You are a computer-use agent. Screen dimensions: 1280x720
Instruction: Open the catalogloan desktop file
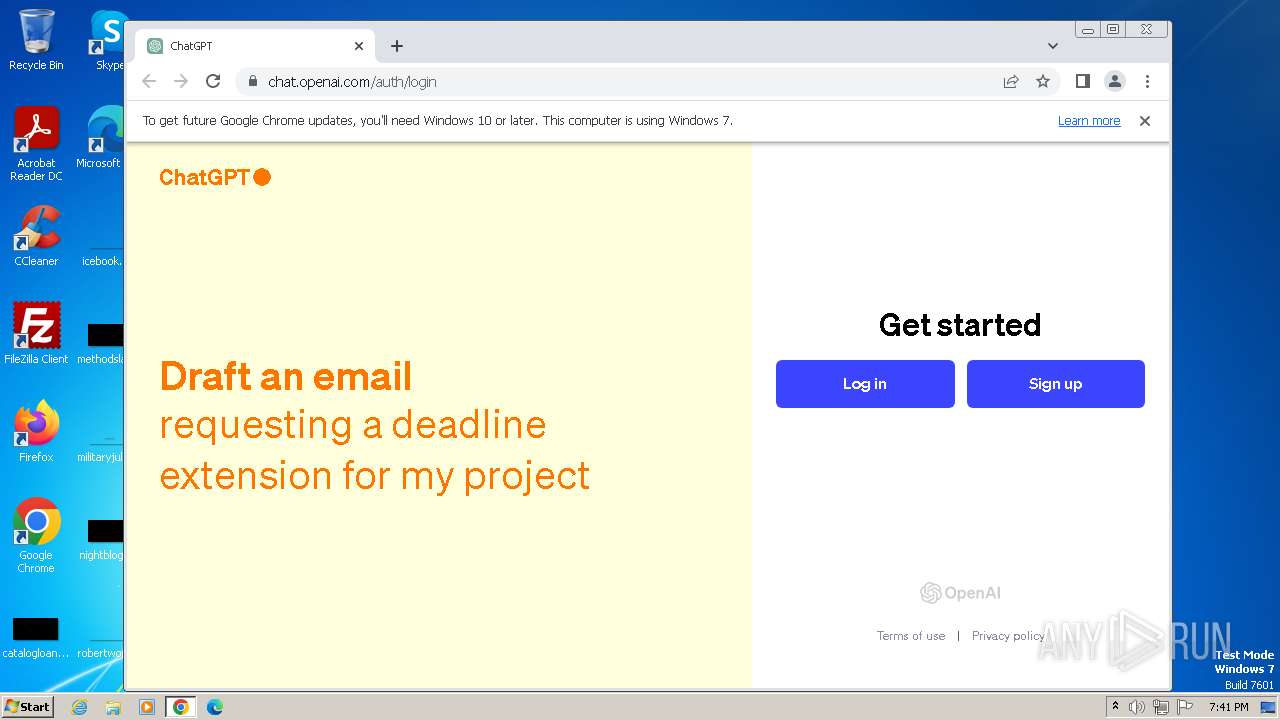coord(36,636)
